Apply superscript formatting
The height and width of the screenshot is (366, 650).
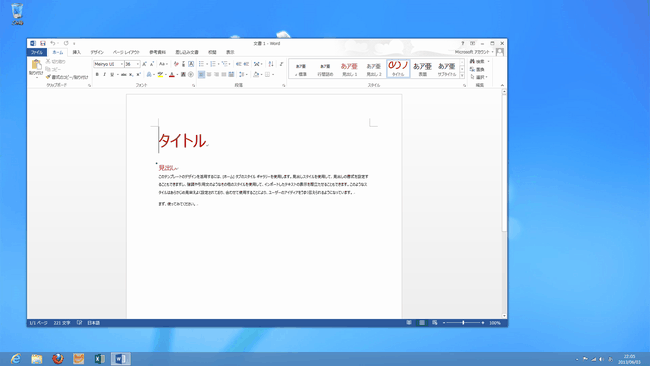138,75
